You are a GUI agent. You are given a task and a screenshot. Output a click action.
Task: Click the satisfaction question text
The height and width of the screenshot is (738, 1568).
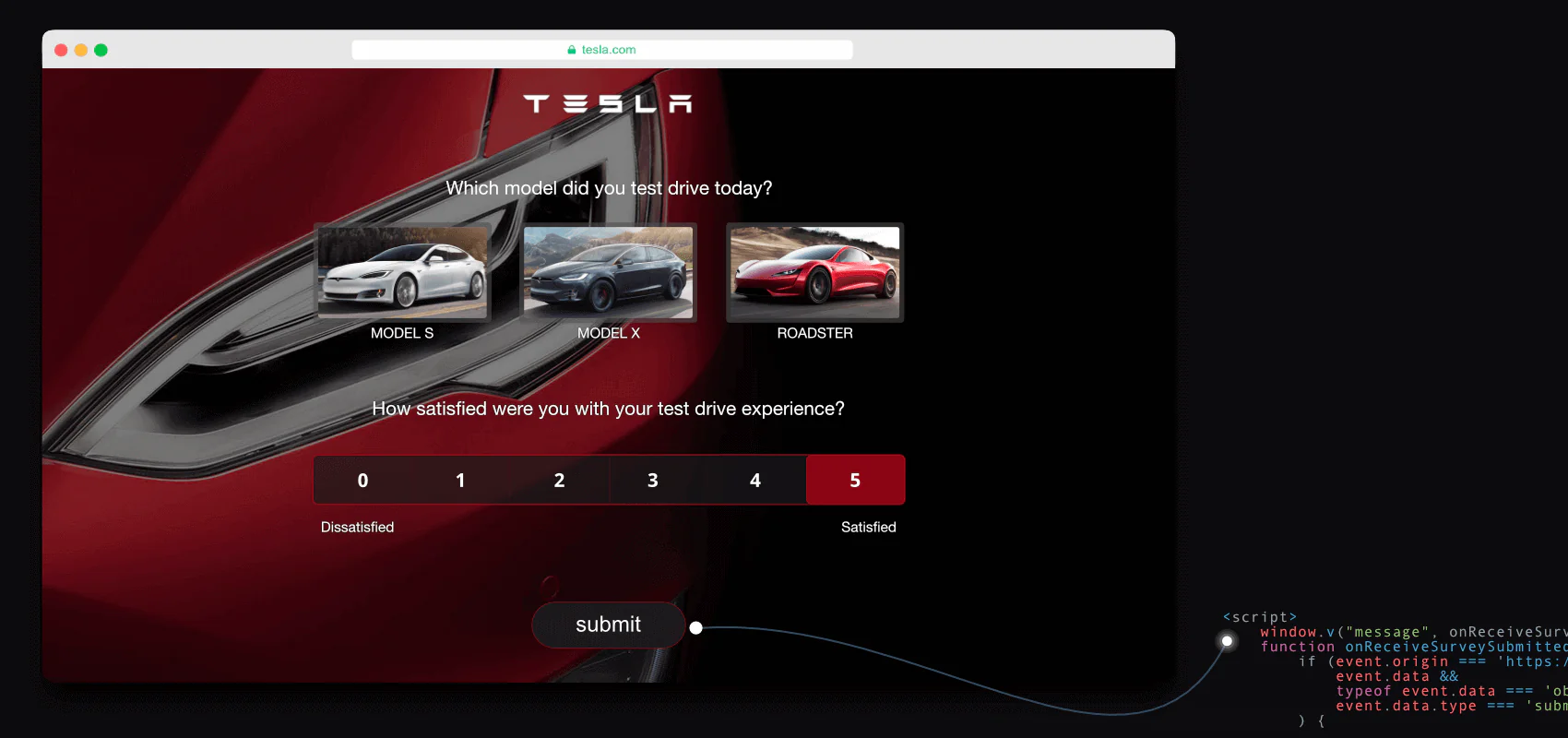pyautogui.click(x=608, y=409)
